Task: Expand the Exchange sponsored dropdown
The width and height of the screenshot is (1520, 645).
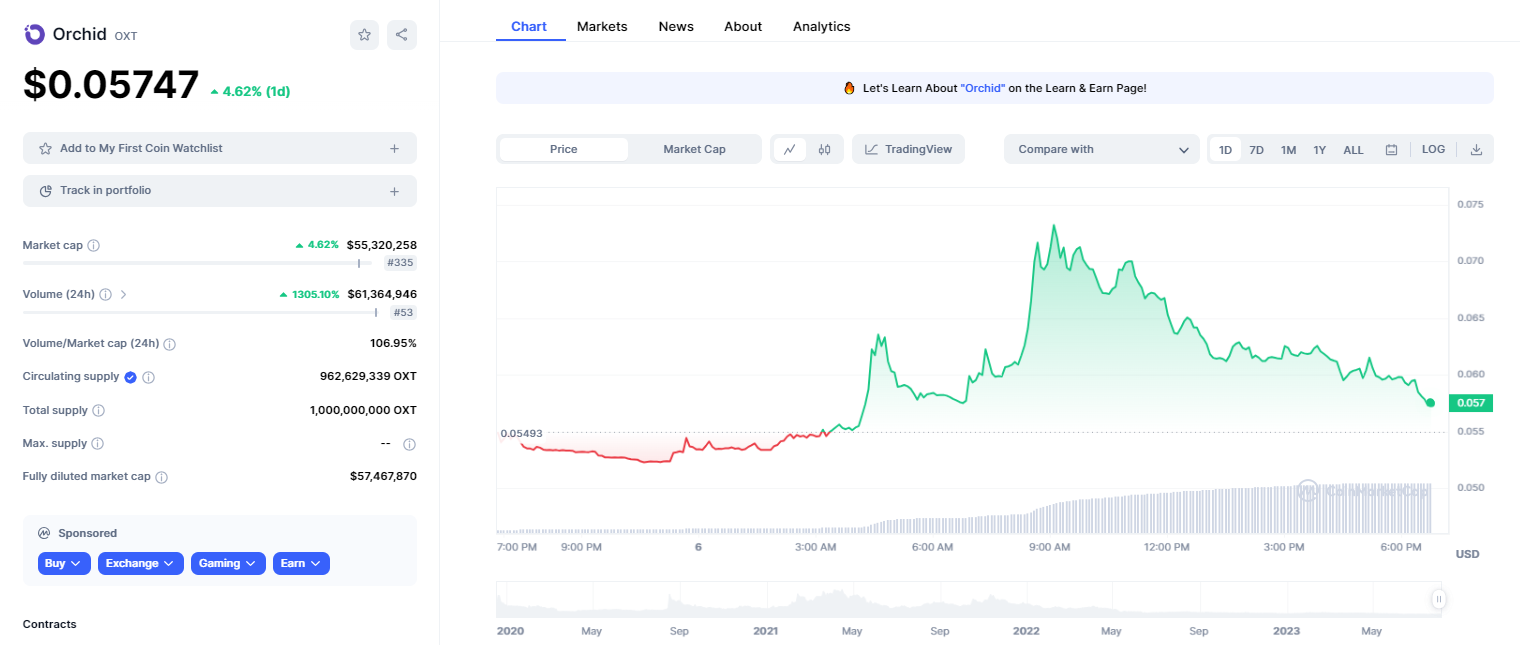Action: 141,564
